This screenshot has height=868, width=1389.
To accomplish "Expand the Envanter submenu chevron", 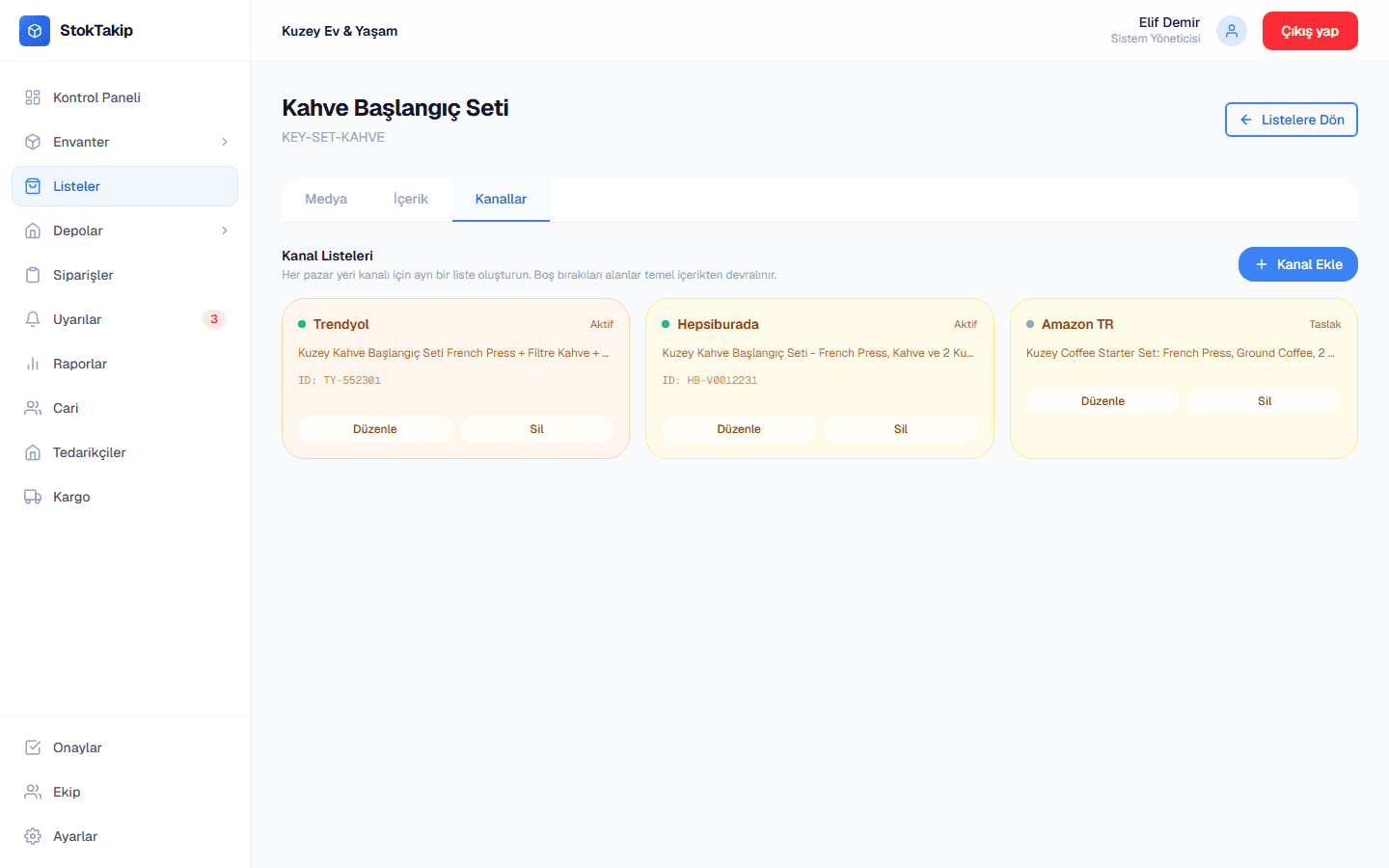I will coord(225,142).
